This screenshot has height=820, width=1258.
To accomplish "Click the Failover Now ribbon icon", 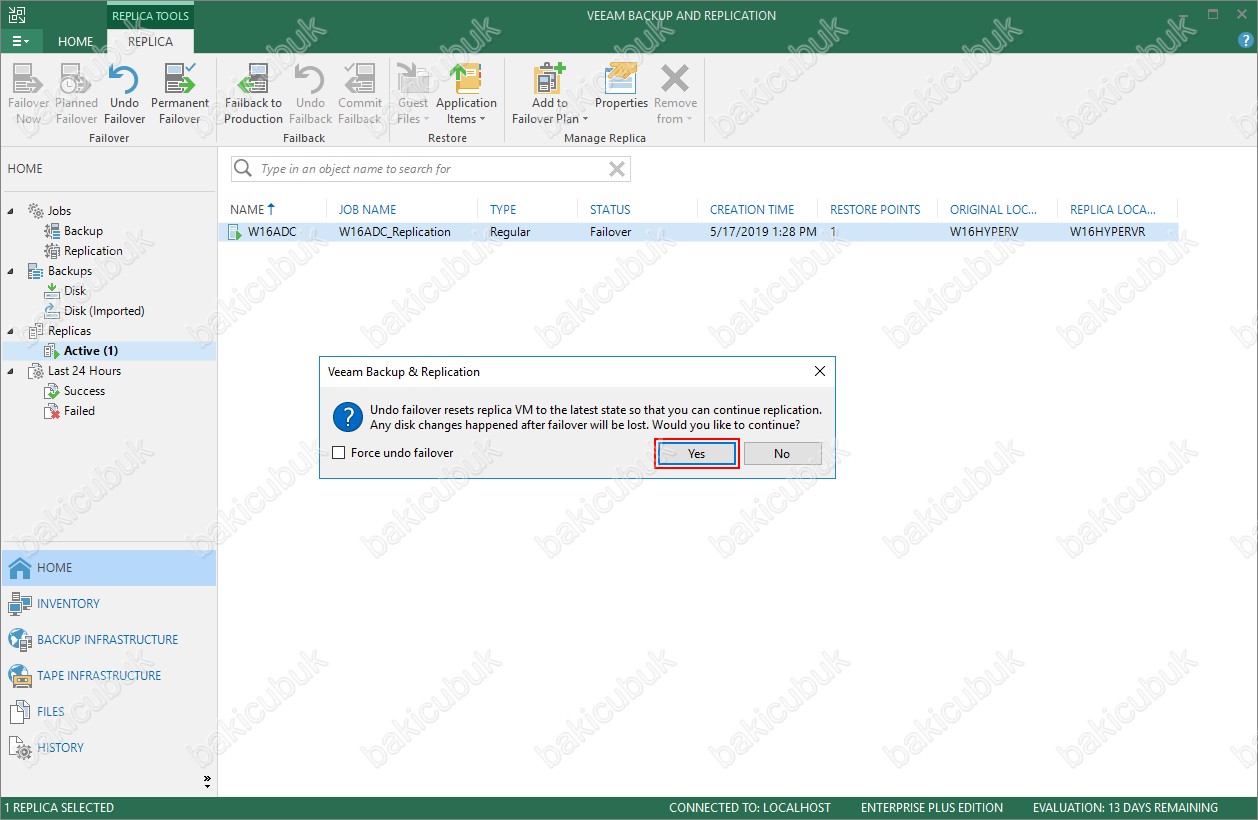I will click(28, 94).
